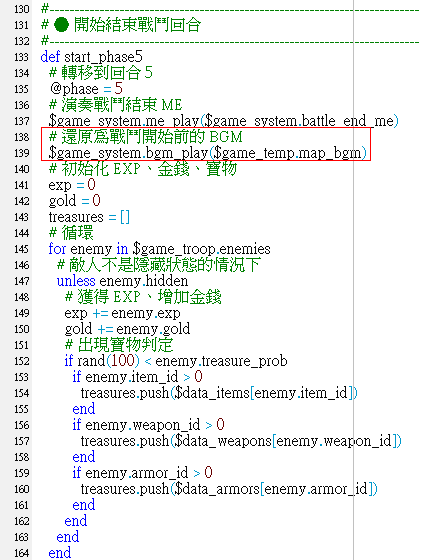Click the comment '獲得 EXP、增加金錢'

pos(143,297)
